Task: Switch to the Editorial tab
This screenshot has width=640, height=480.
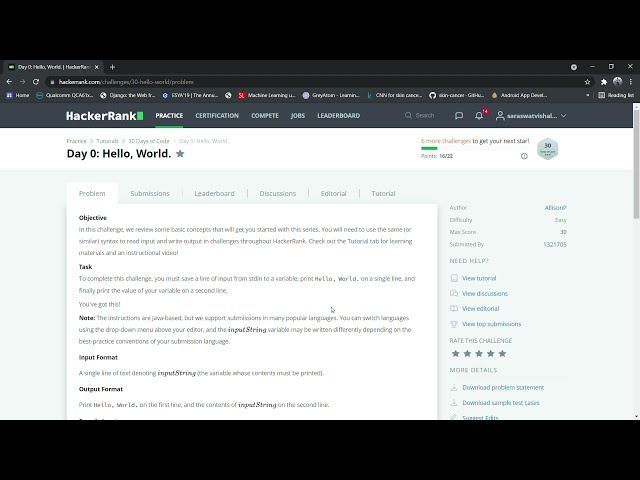Action: (x=333, y=193)
